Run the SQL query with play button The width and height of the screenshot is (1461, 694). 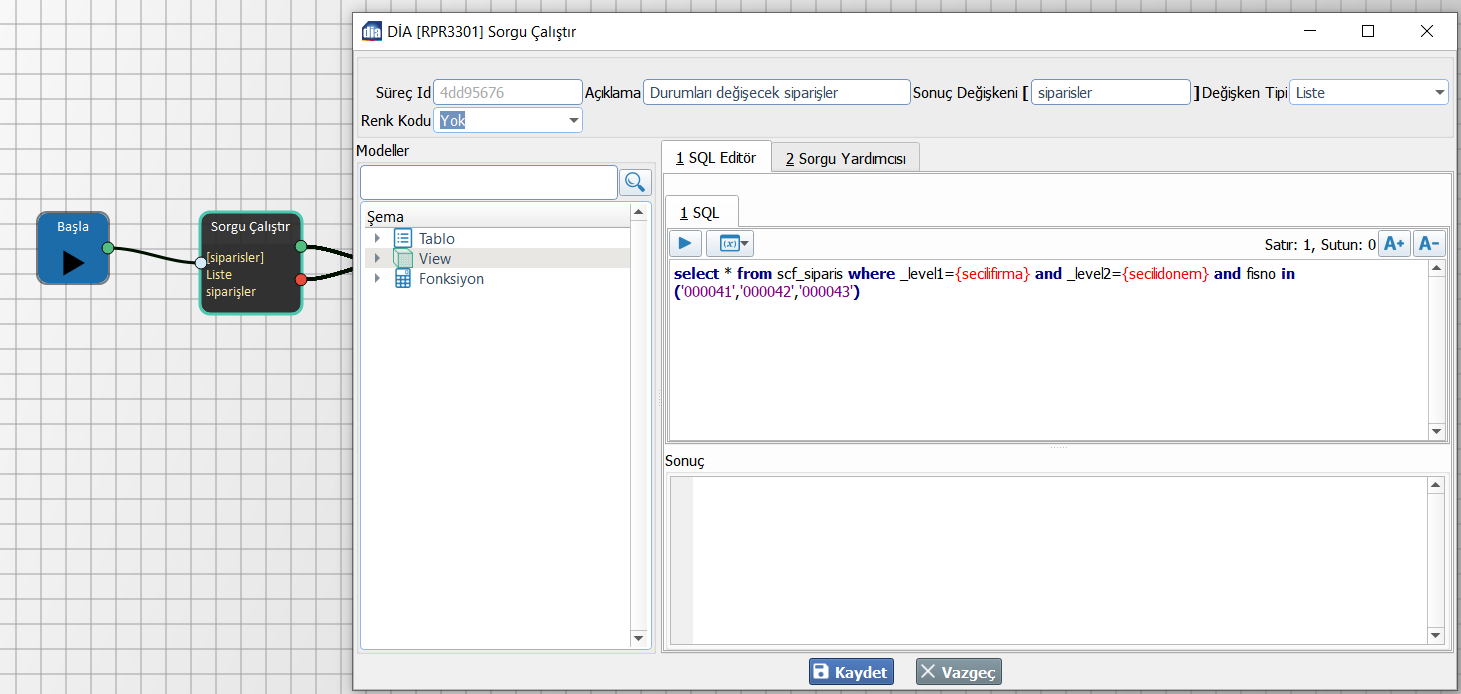click(x=685, y=243)
